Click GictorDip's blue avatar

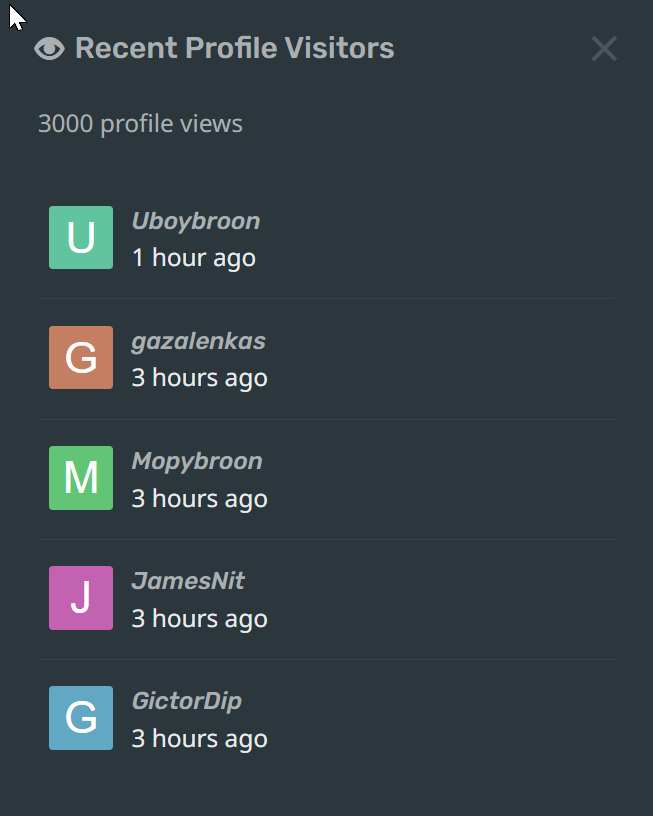point(81,718)
